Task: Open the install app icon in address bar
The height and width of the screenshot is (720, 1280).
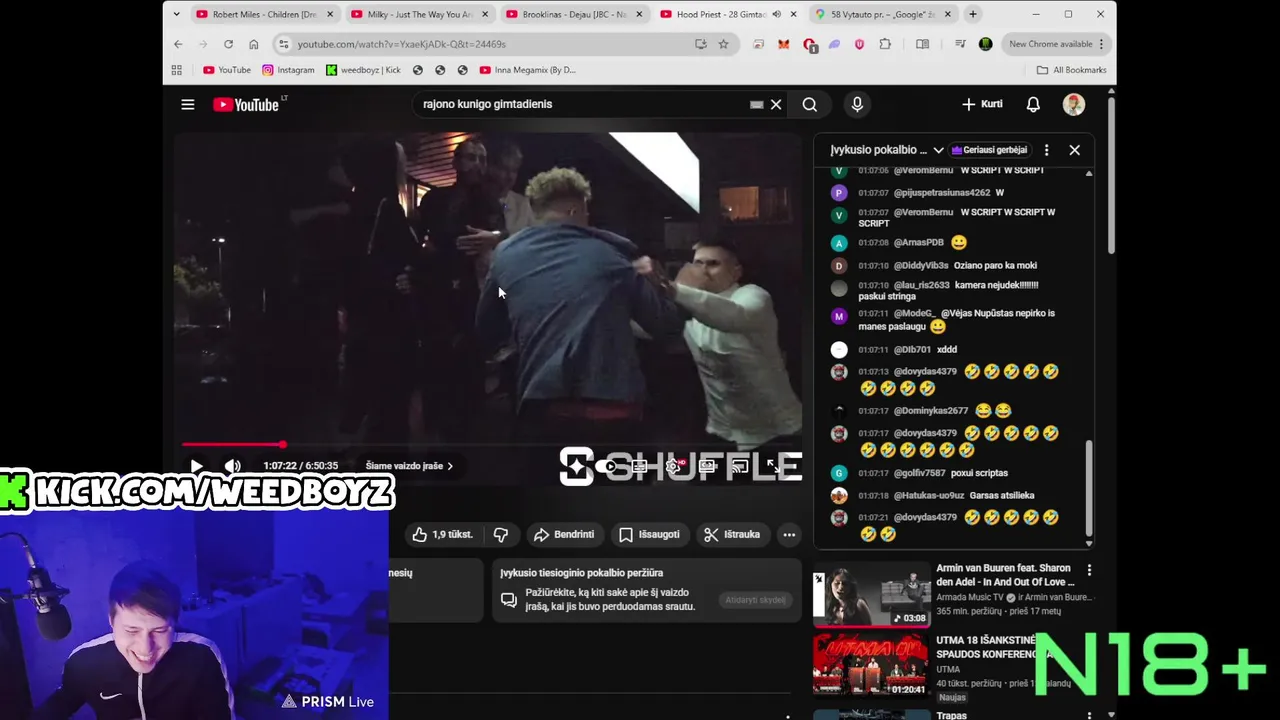Action: (x=701, y=44)
